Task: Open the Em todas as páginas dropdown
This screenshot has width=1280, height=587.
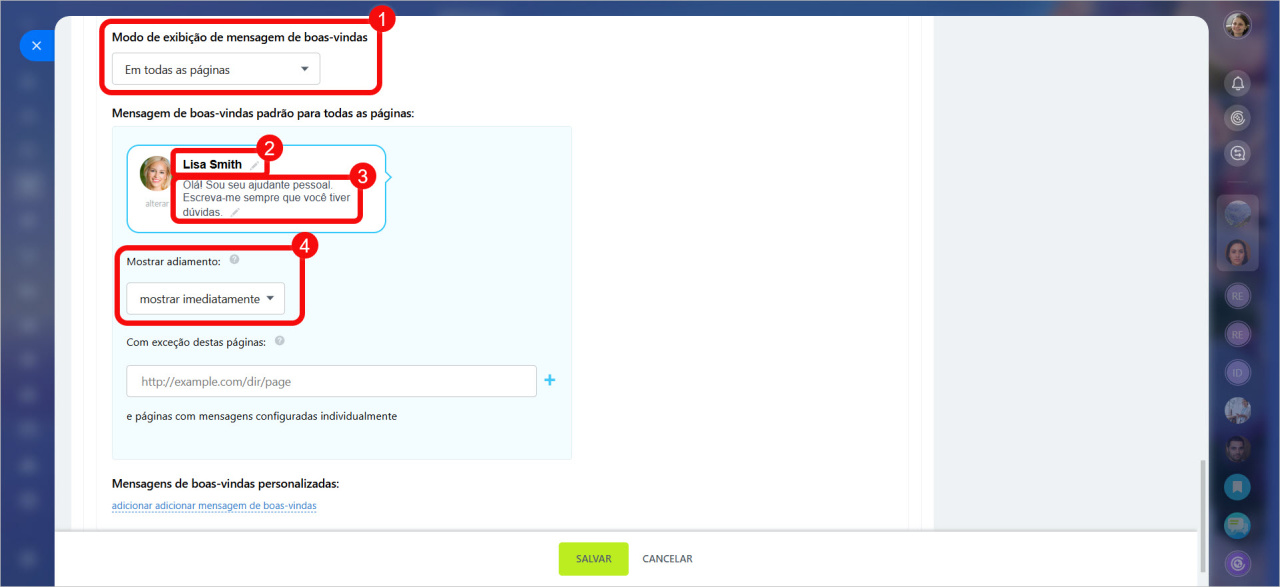Action: [x=216, y=69]
